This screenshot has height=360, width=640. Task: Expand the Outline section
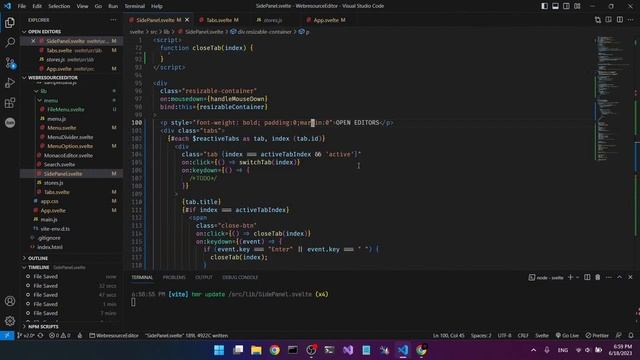click(38, 258)
